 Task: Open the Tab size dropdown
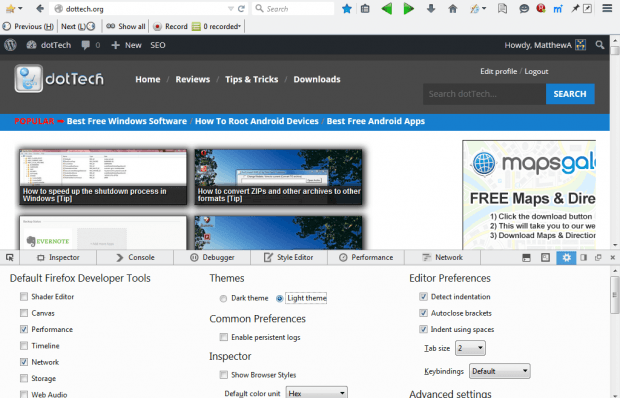click(x=470, y=348)
